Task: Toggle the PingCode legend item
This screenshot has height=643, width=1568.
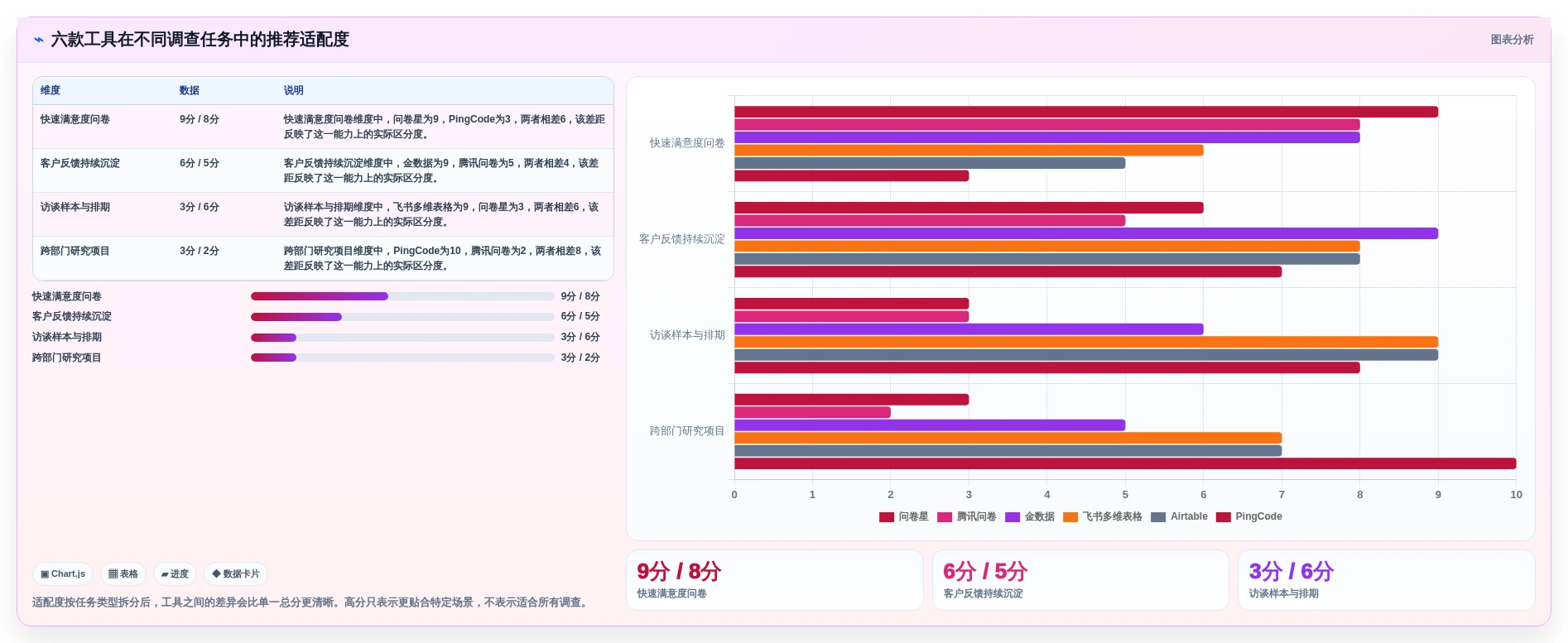Action: coord(1249,516)
